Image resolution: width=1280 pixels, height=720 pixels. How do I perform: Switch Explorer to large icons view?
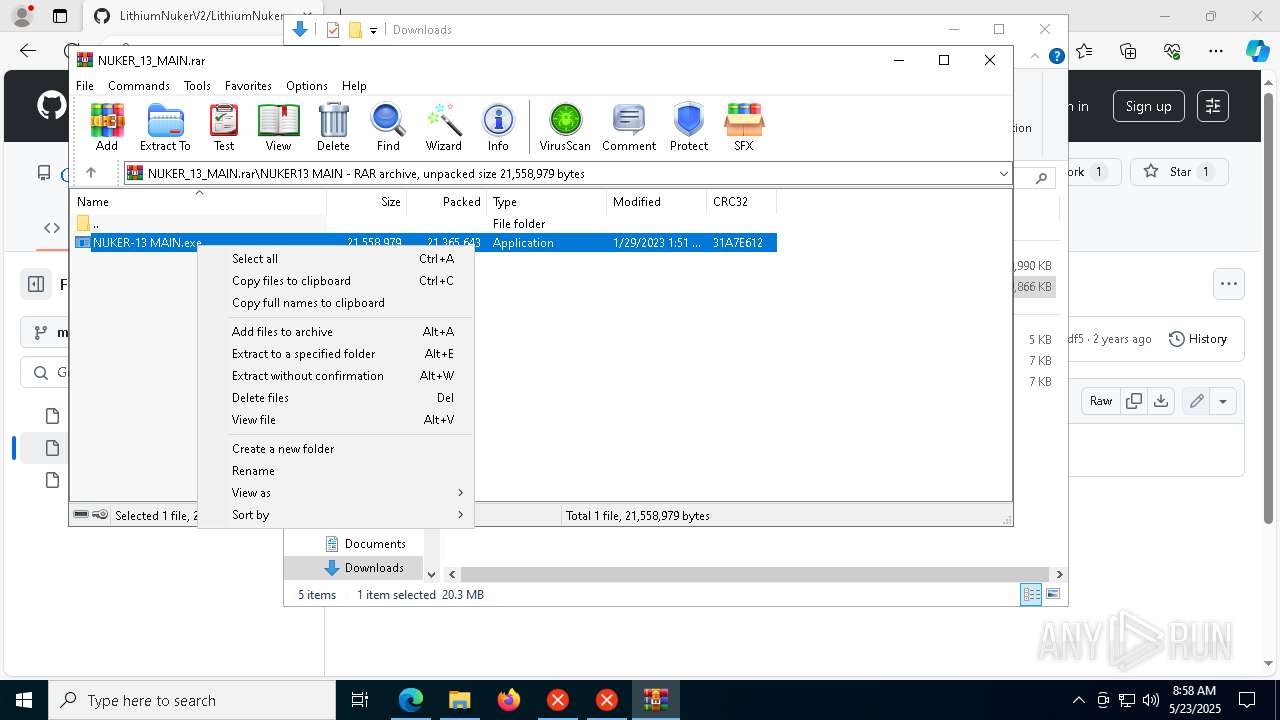point(1052,595)
